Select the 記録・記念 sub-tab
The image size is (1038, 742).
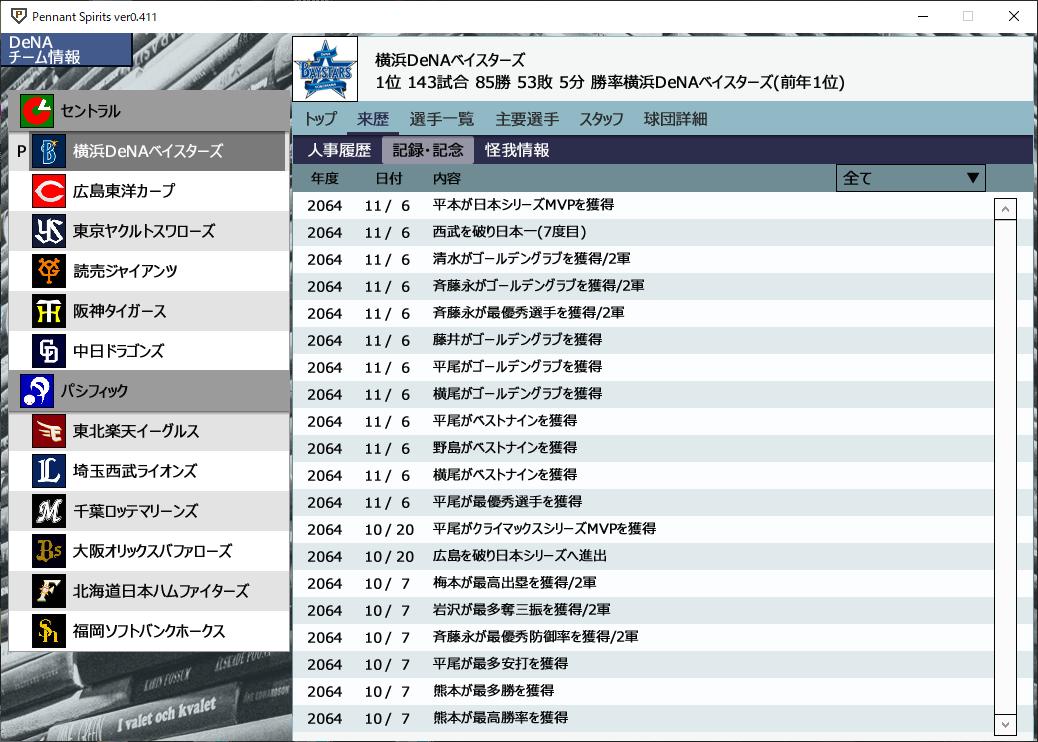[428, 150]
